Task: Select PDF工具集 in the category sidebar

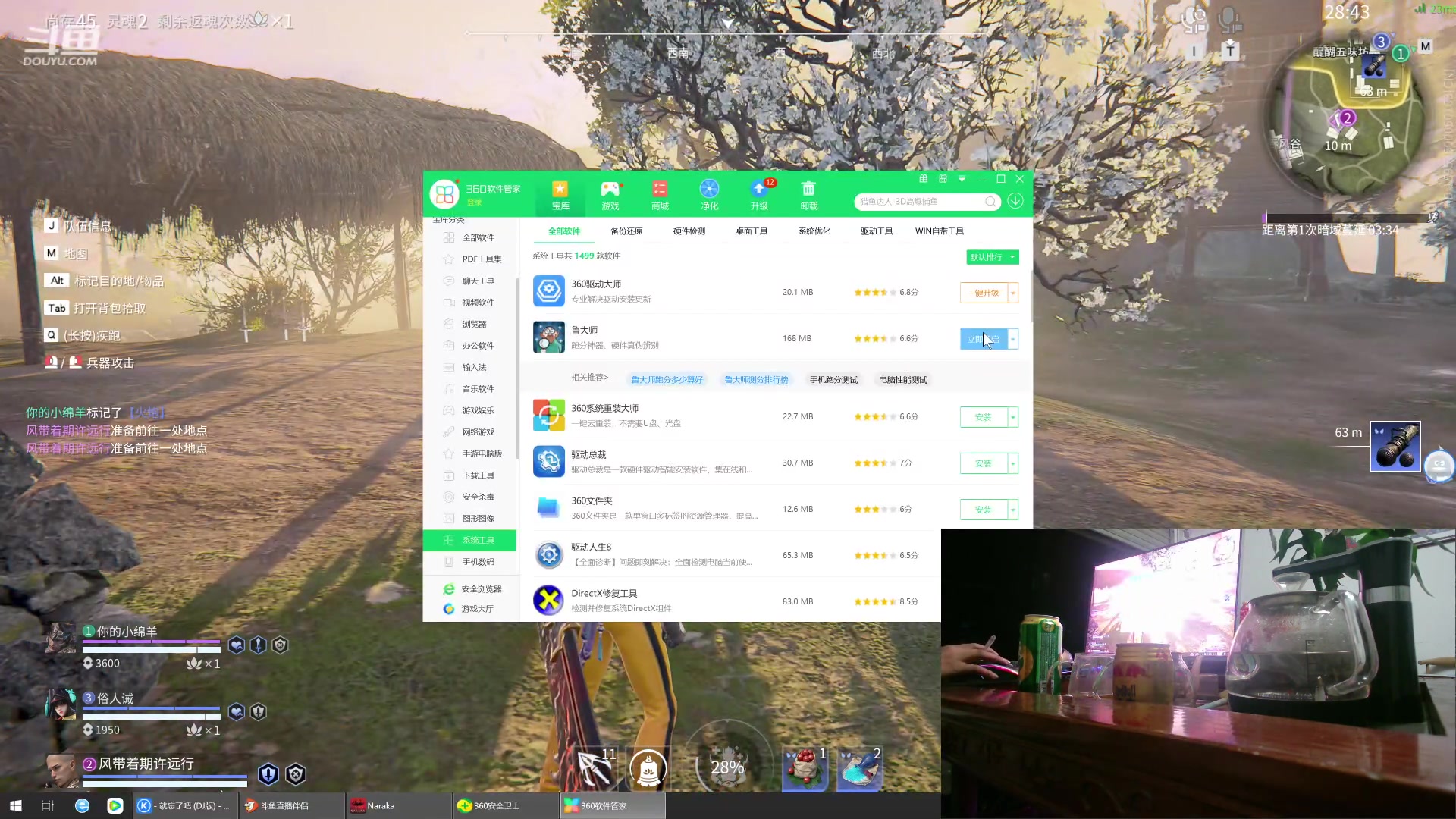Action: point(470,259)
